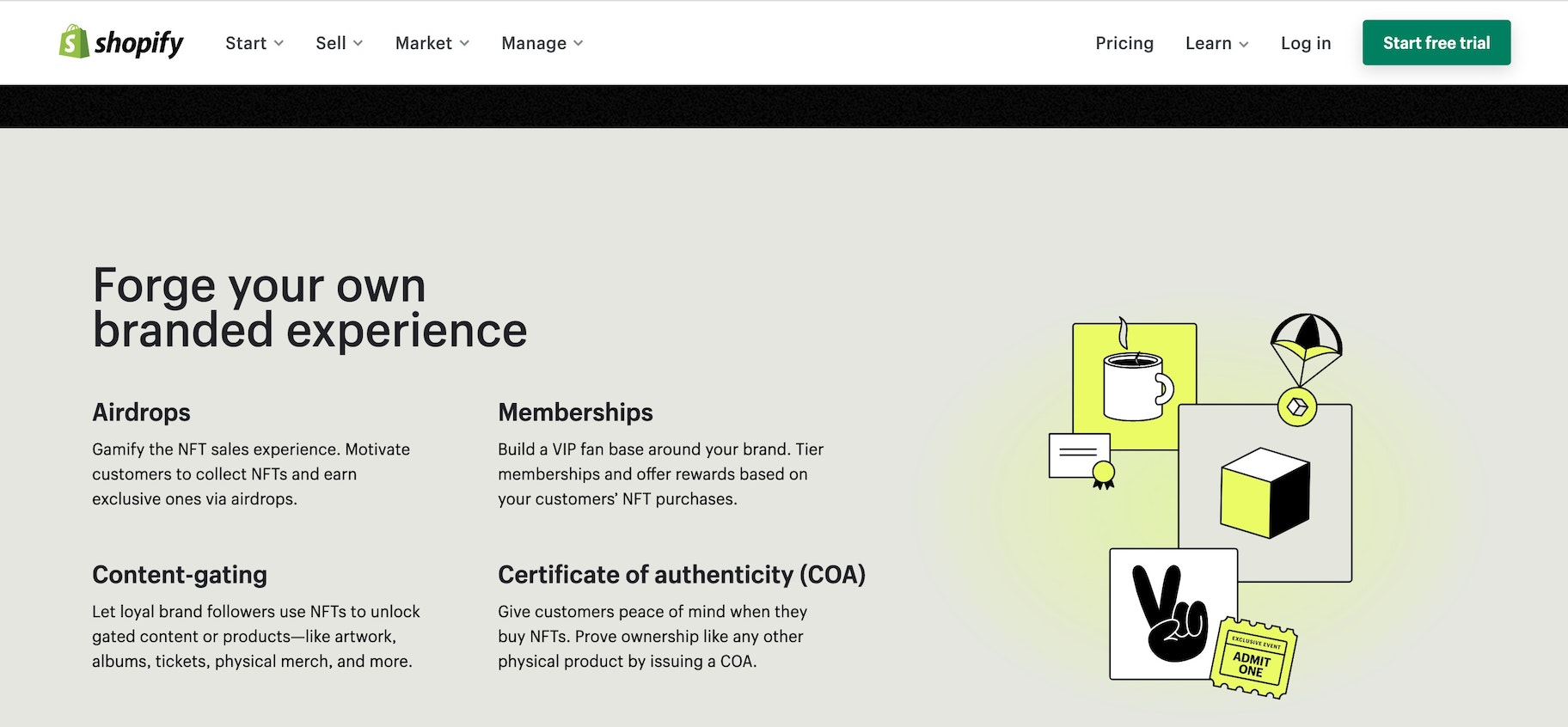Screen dimensions: 1568x727
Task: Click the circular cube token badge
Action: (x=1297, y=407)
